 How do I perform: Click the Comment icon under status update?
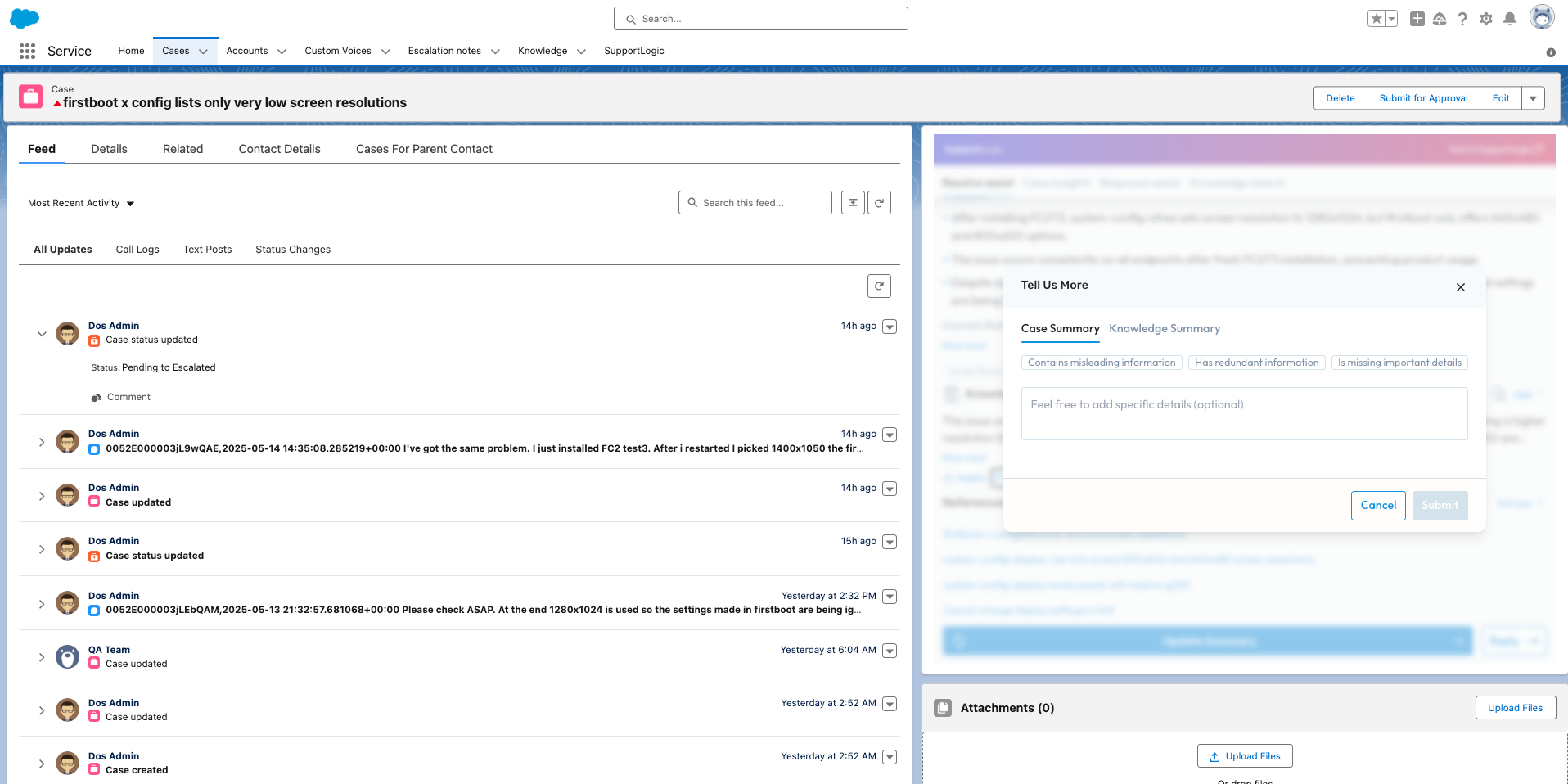[96, 398]
